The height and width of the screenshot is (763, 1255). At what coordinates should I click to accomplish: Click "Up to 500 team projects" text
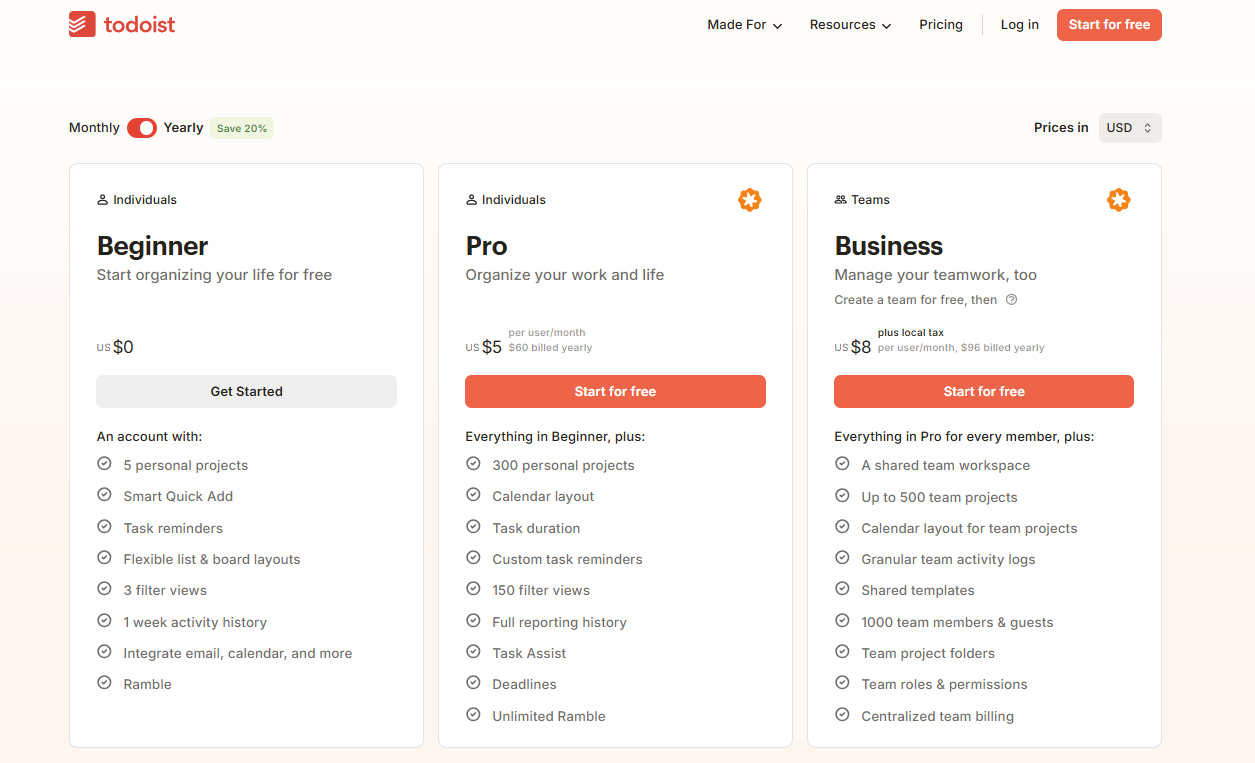939,497
